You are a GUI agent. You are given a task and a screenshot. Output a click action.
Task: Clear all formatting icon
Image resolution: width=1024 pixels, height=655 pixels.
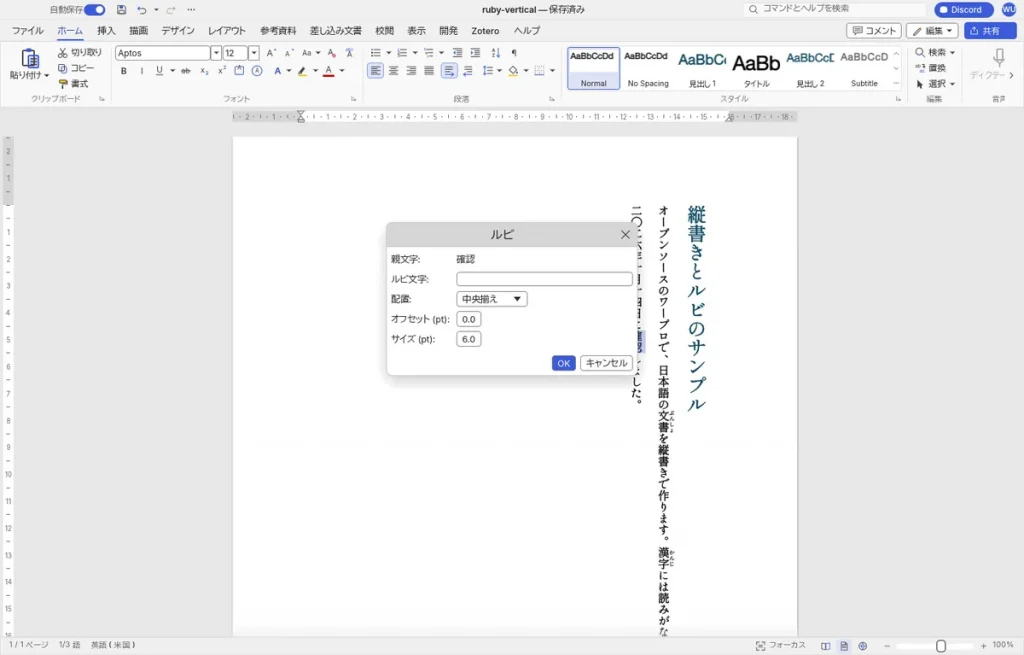332,53
